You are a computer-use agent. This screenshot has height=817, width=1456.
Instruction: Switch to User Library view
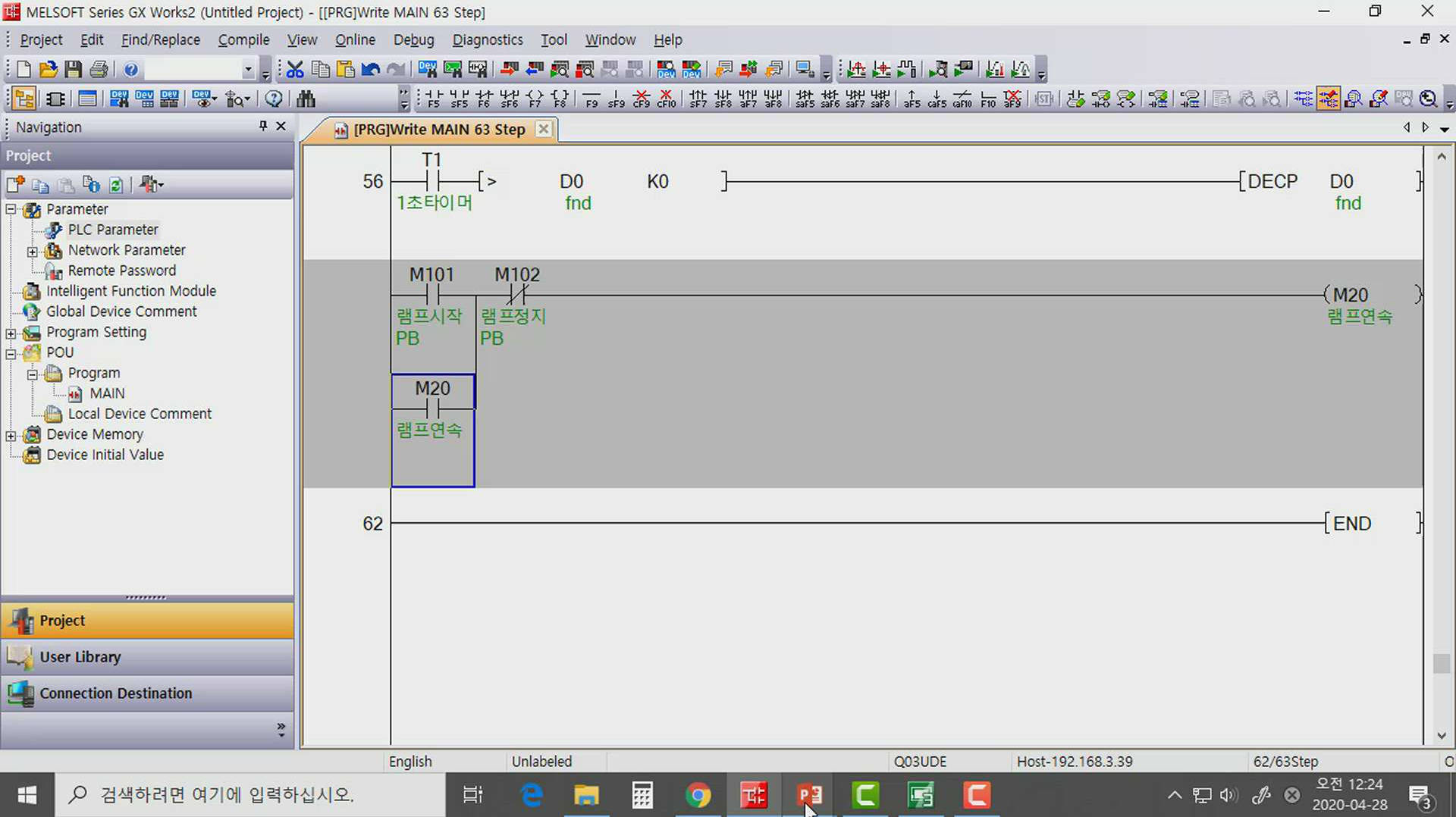click(x=147, y=657)
